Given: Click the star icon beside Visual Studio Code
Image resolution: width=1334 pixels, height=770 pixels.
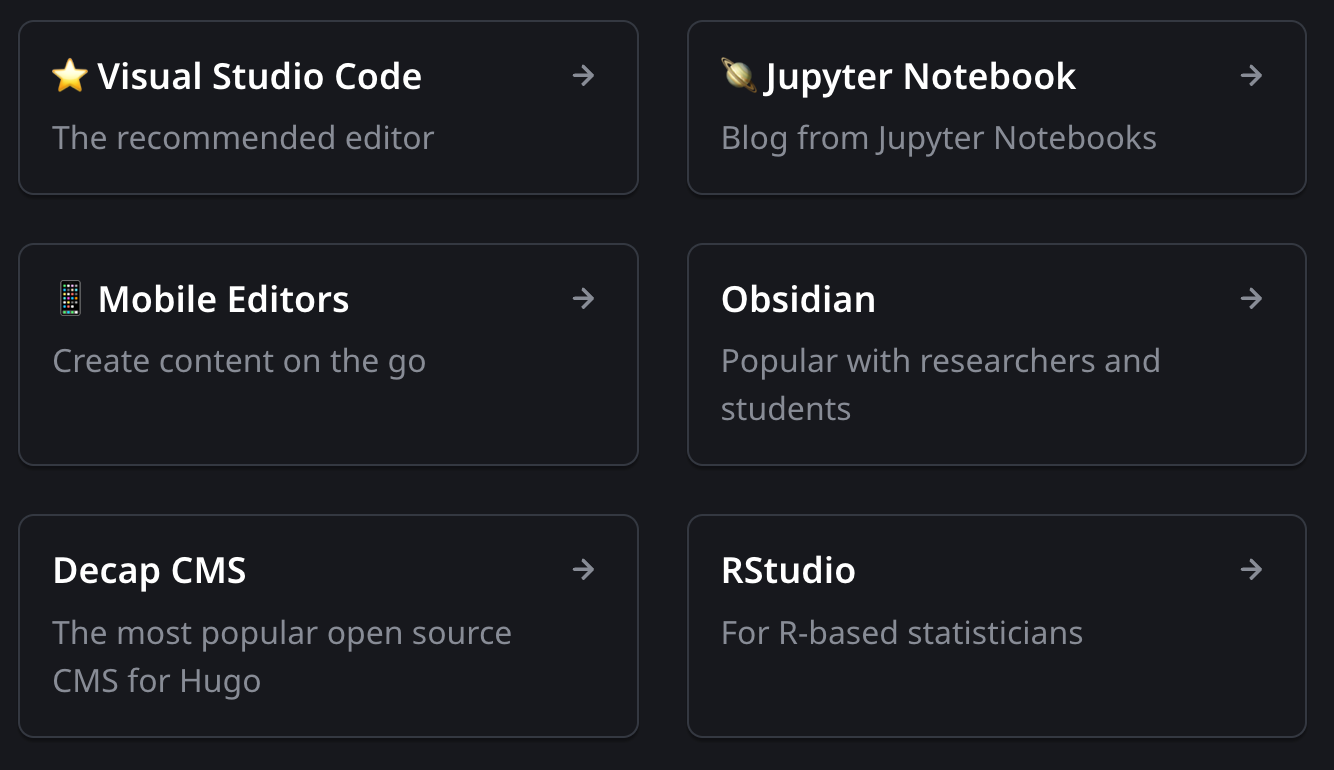Looking at the screenshot, I should 70,76.
